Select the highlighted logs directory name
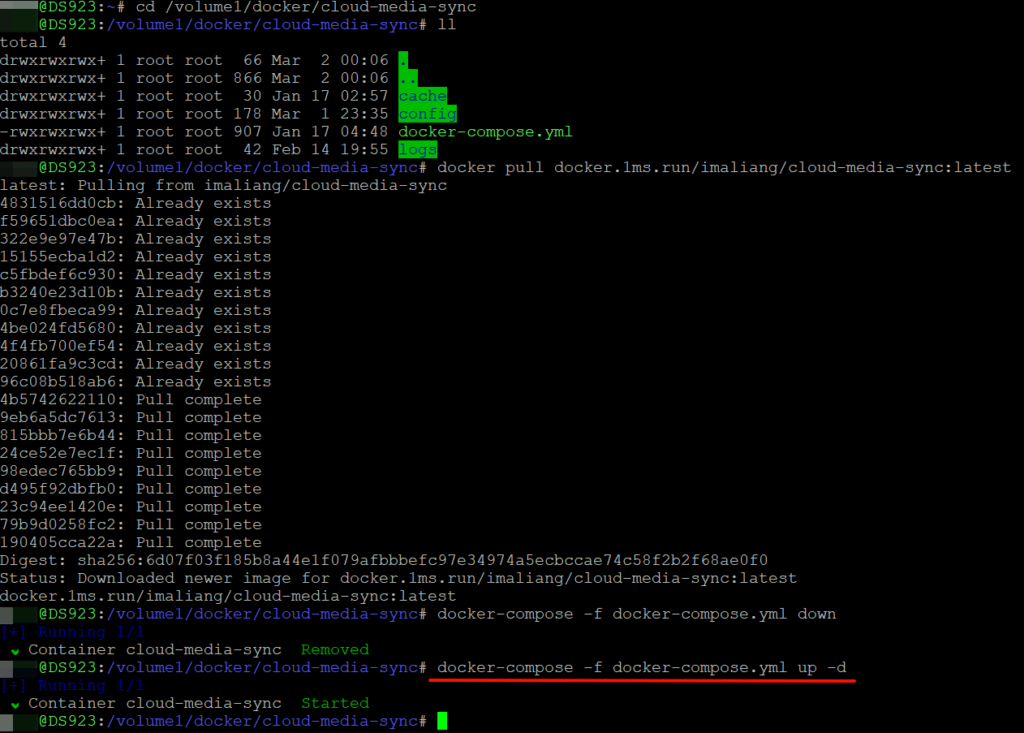This screenshot has width=1024, height=733. (418, 150)
